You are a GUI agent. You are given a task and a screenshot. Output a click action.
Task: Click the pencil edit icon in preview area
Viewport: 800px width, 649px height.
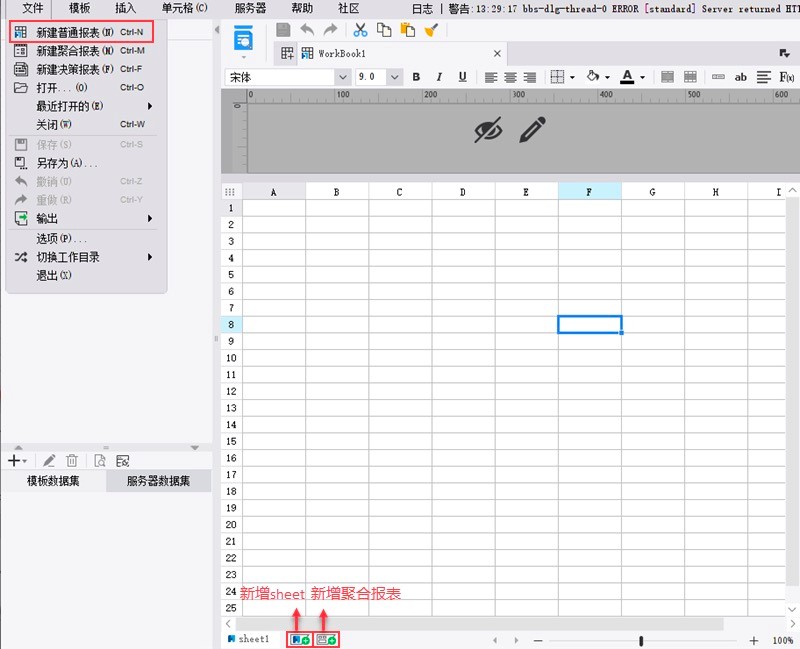pos(533,129)
